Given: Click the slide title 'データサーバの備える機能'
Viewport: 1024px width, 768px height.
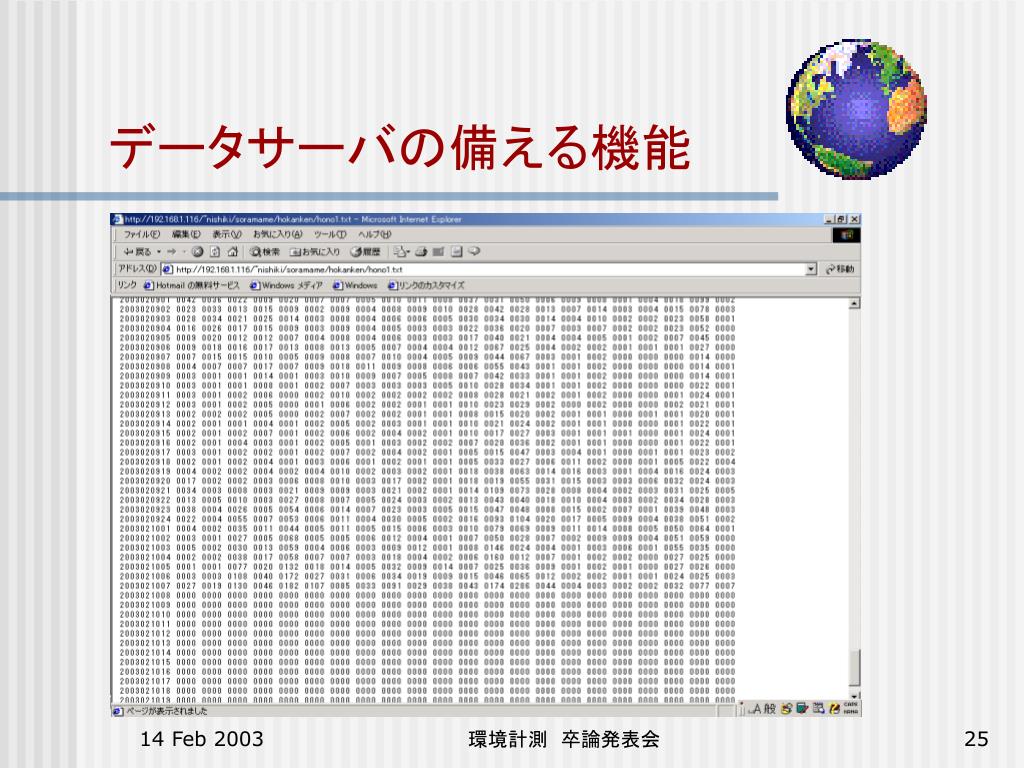Looking at the screenshot, I should point(400,148).
